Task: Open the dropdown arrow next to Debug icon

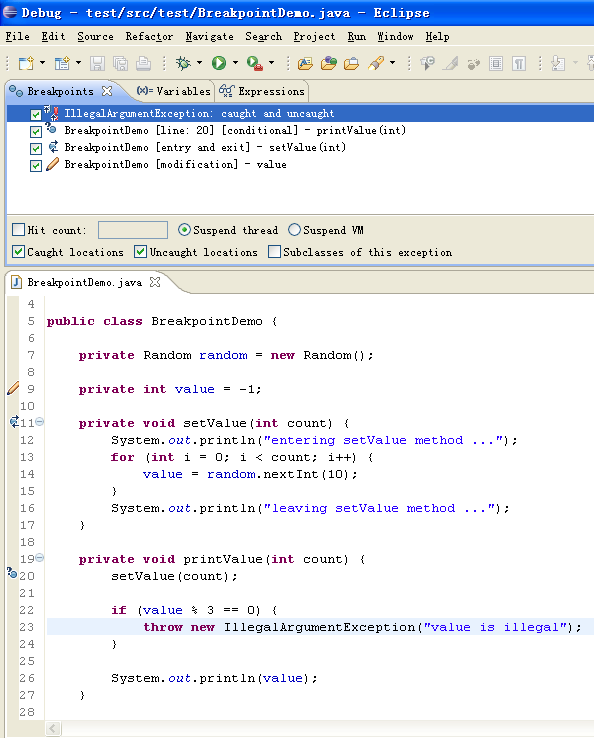Action: pos(200,62)
